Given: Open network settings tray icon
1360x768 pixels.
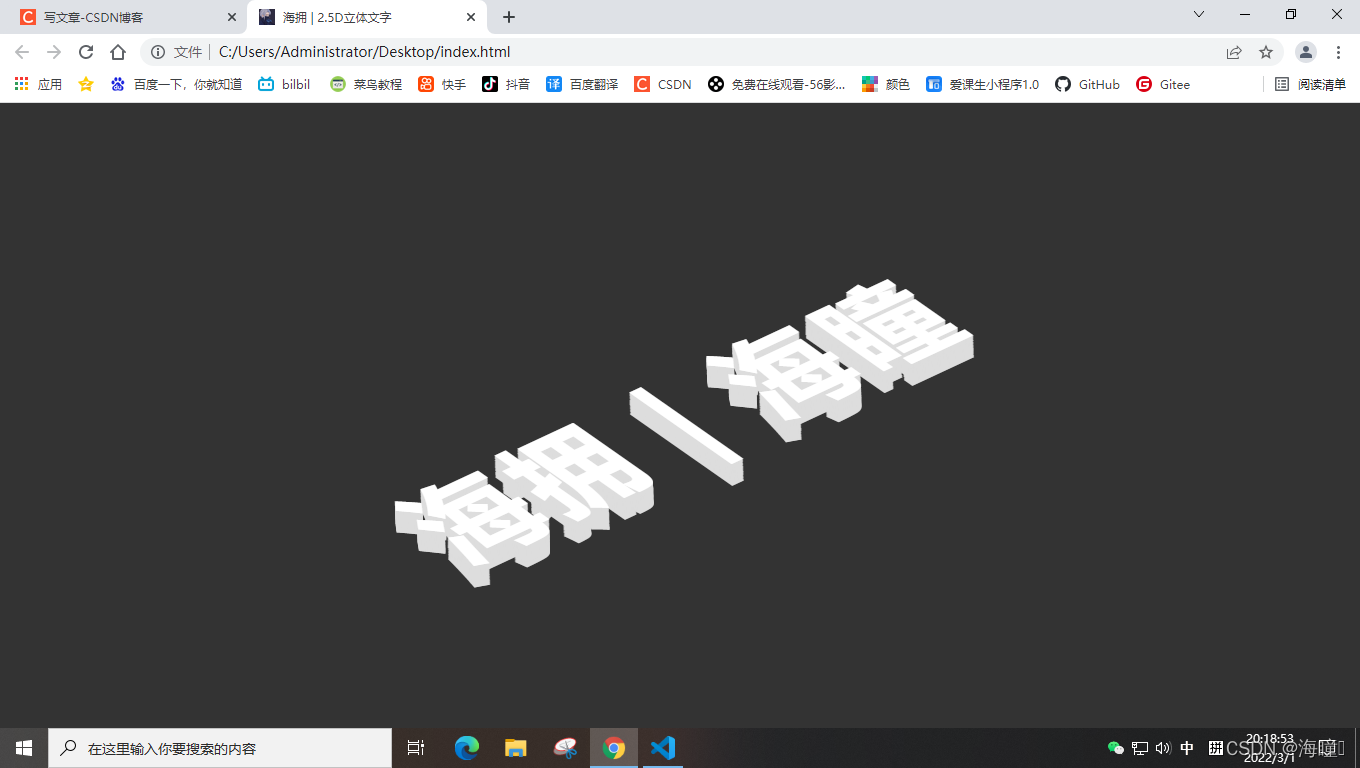Looking at the screenshot, I should 1140,748.
